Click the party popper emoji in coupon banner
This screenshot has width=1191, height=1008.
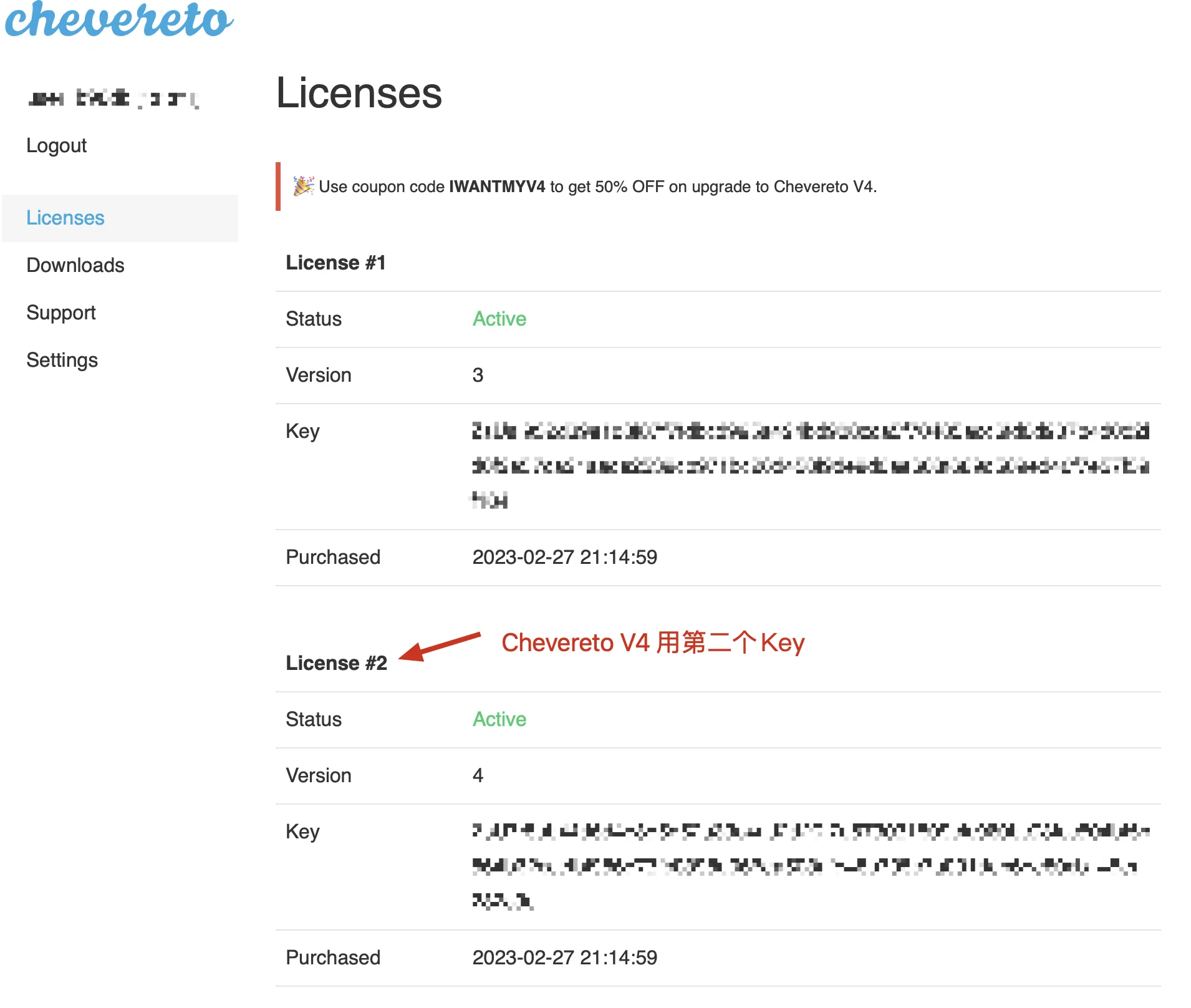coord(303,185)
